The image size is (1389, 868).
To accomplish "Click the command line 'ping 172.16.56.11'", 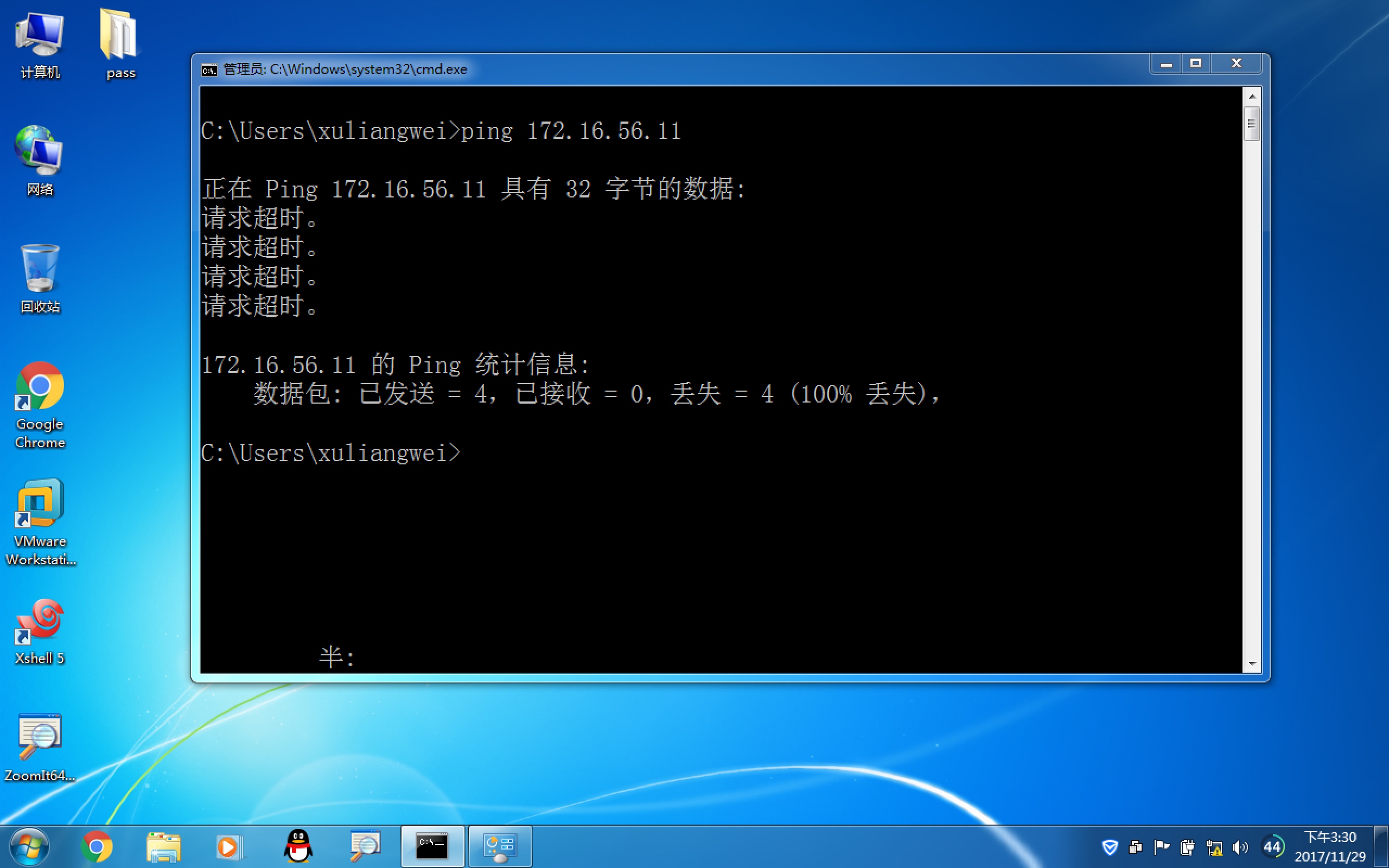I will pos(571,131).
